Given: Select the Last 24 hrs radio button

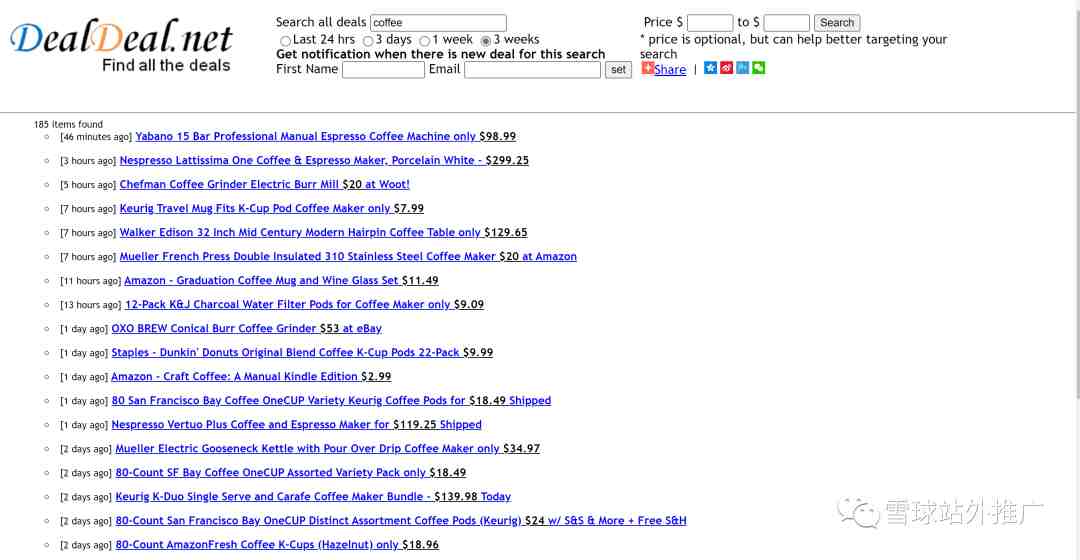Looking at the screenshot, I should pyautogui.click(x=285, y=41).
